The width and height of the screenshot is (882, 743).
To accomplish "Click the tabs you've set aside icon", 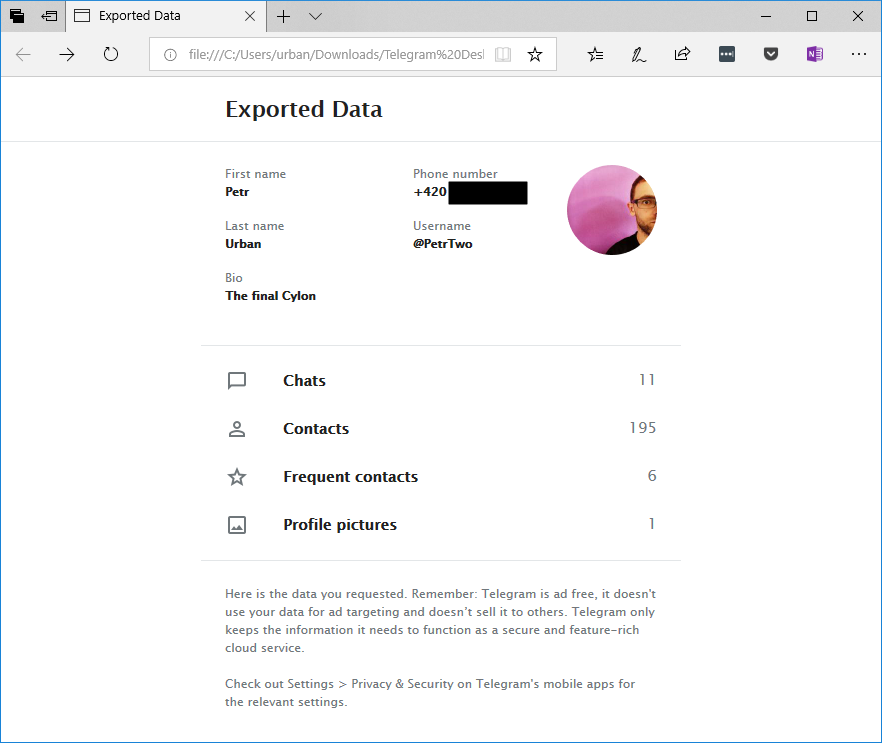I will (17, 16).
